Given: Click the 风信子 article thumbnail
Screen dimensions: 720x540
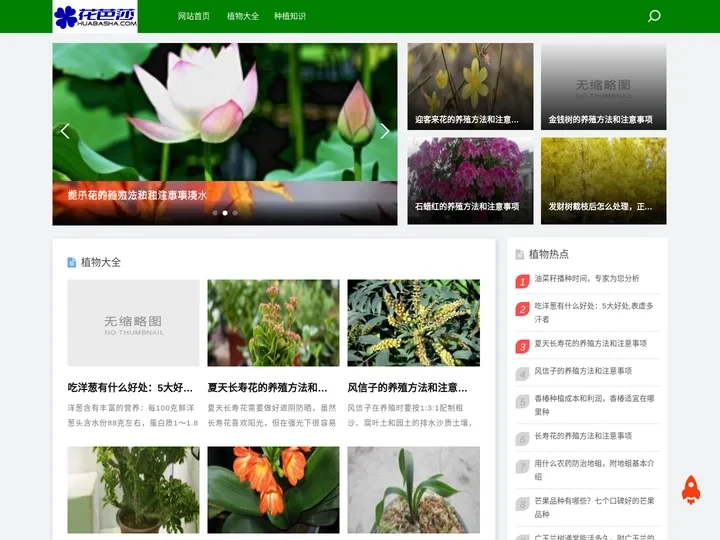Looking at the screenshot, I should (x=413, y=323).
